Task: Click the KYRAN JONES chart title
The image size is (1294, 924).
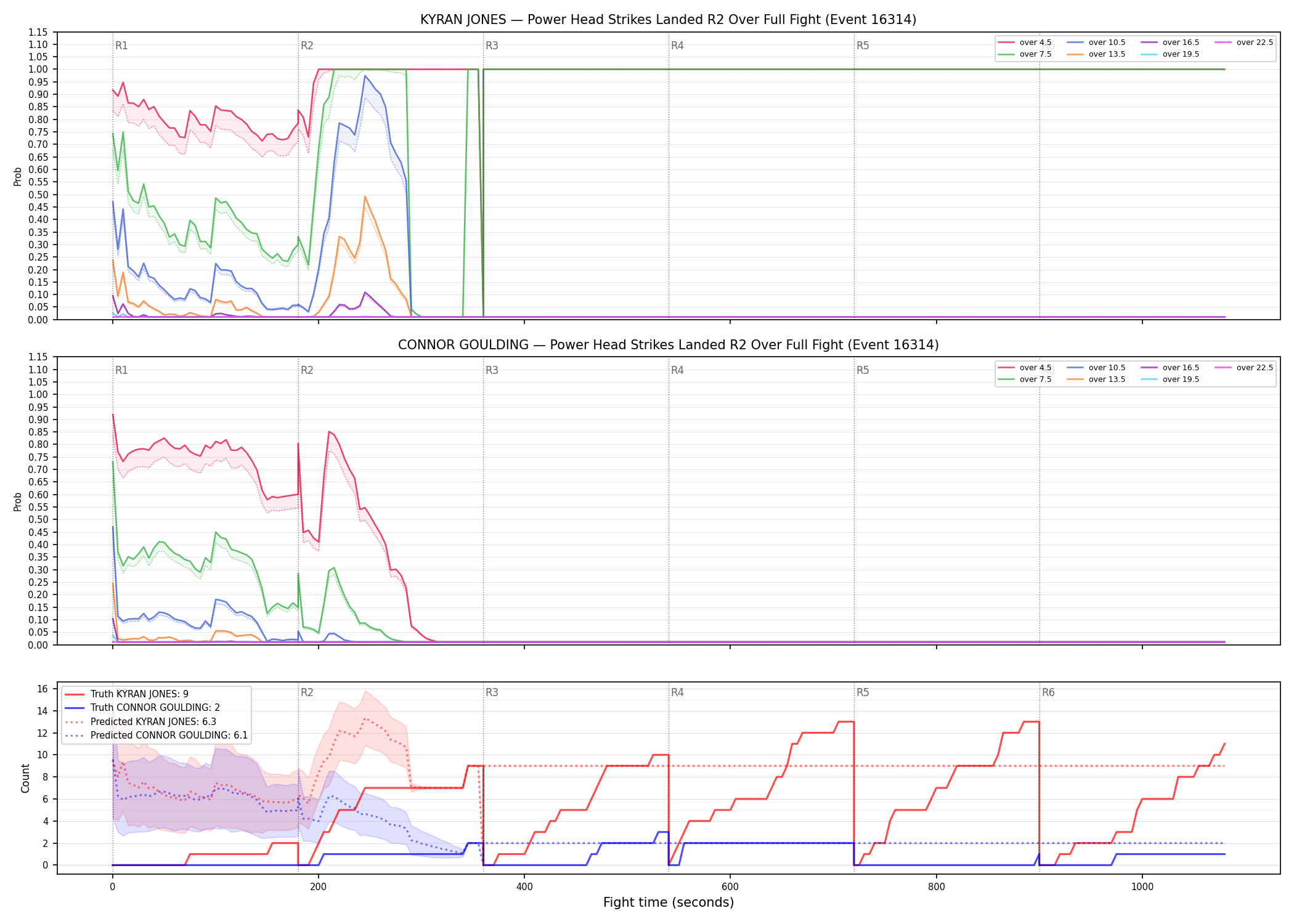Action: (x=668, y=20)
